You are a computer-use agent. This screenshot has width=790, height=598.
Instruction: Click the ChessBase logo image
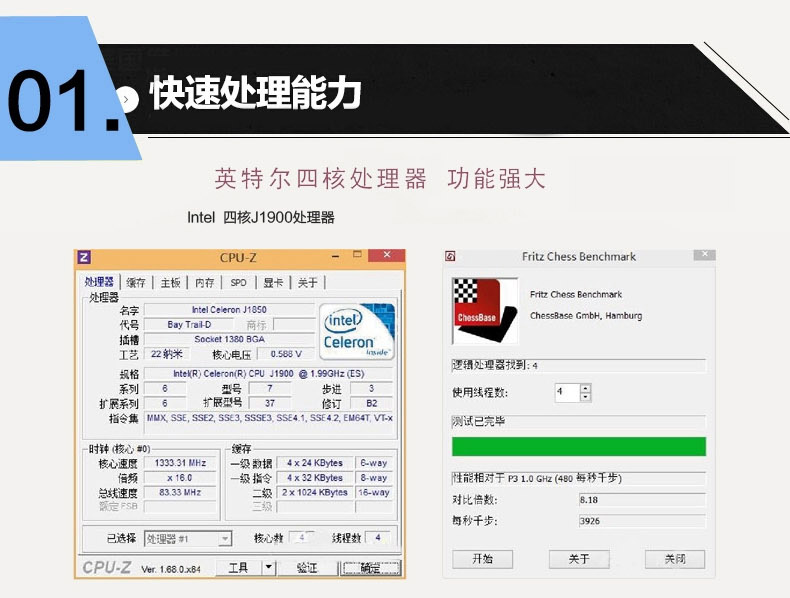[485, 310]
